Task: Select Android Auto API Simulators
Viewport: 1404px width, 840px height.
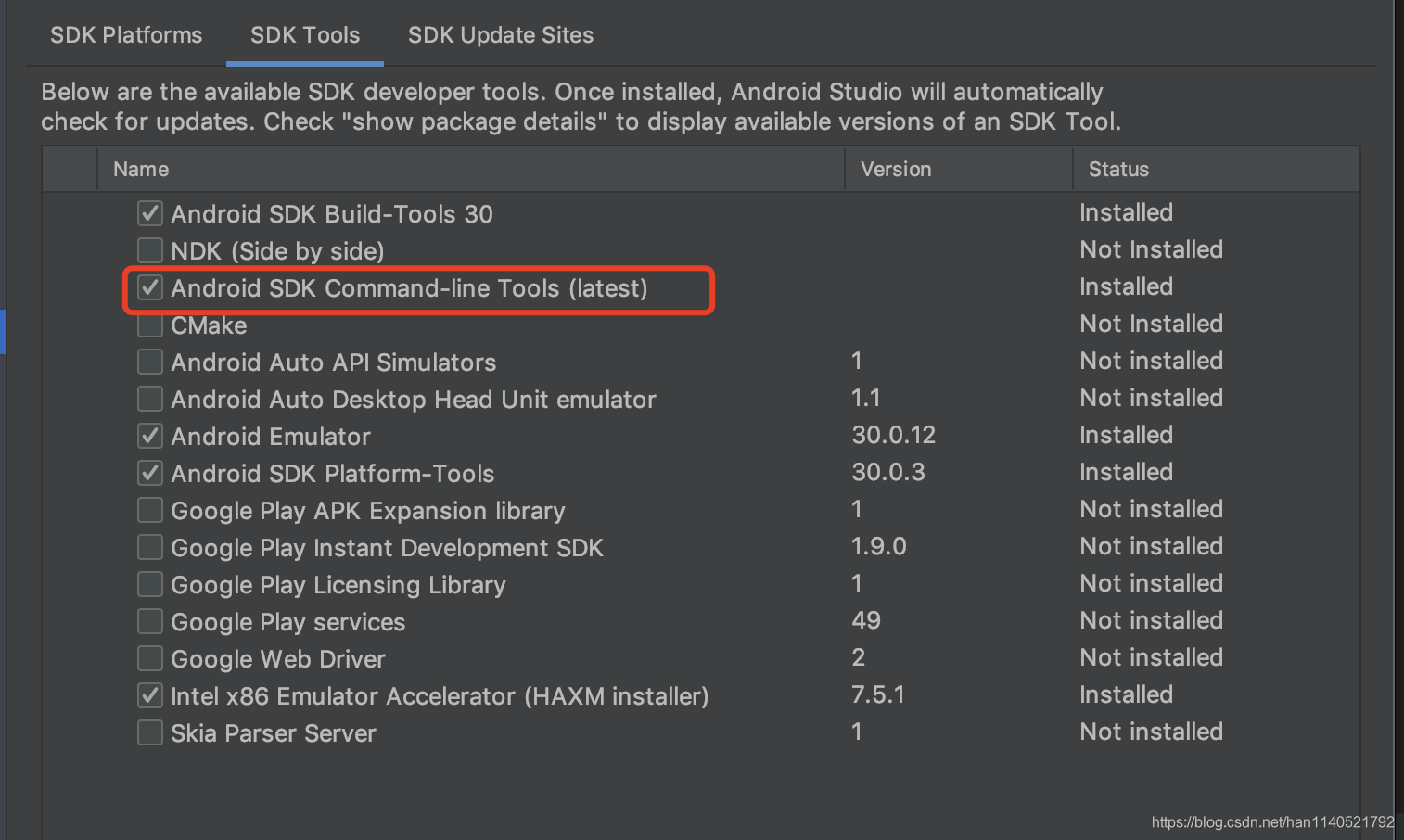Action: tap(149, 361)
